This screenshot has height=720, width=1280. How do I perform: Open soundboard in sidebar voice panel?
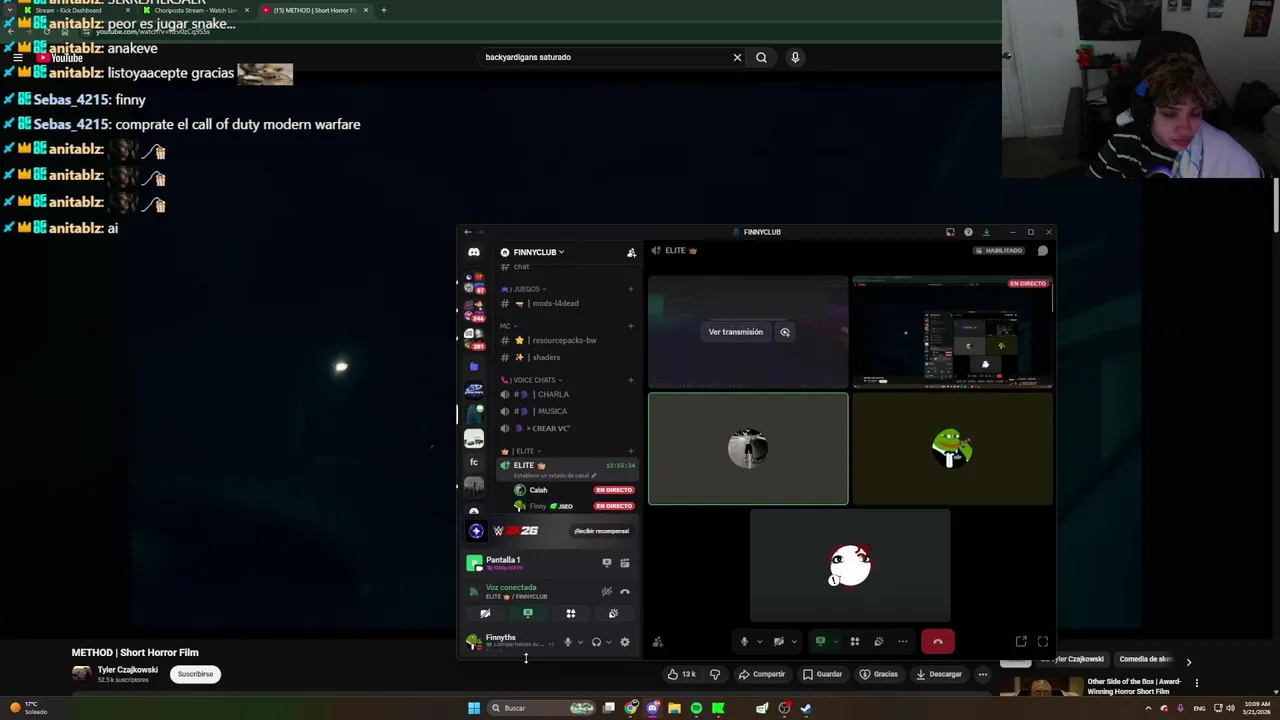[613, 613]
